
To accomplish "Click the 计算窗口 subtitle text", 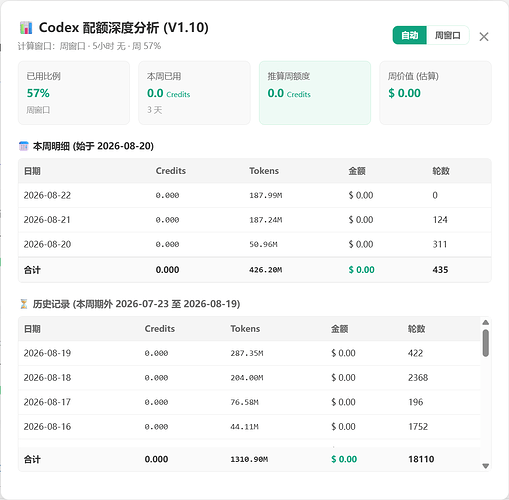I will pyautogui.click(x=89, y=46).
